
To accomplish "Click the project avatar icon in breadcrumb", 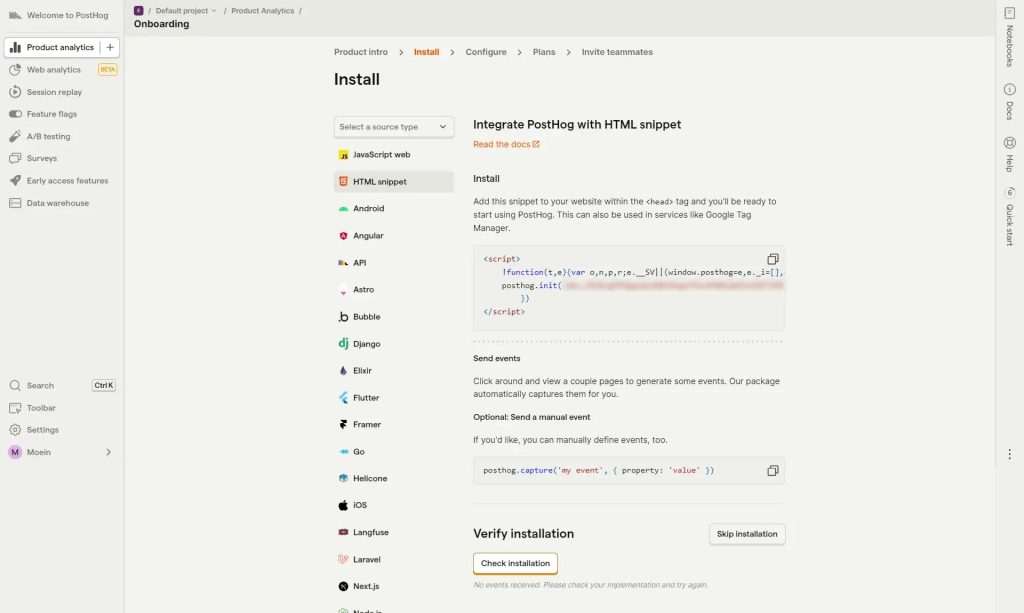I will click(x=138, y=10).
